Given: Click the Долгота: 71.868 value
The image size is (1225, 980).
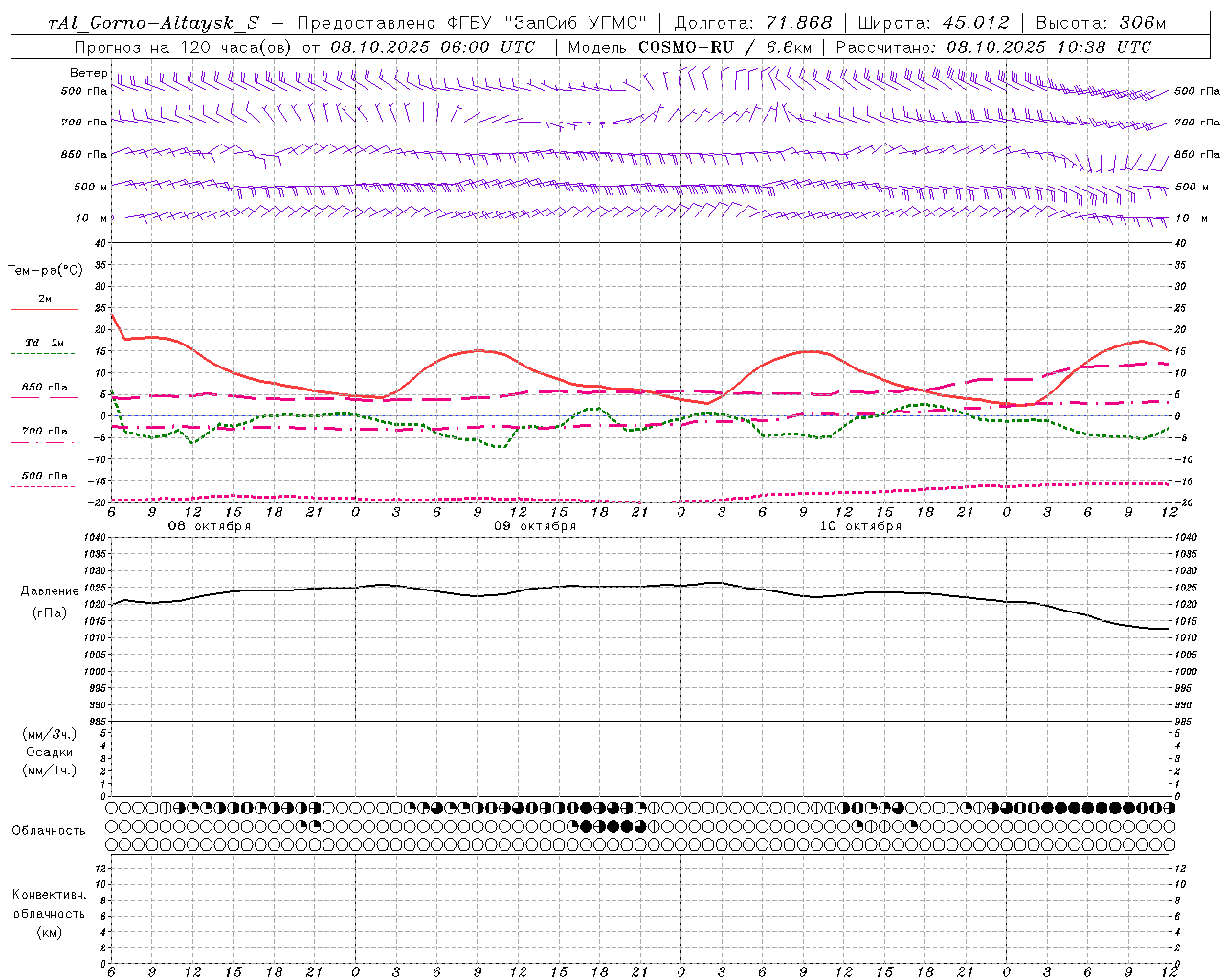Looking at the screenshot, I should tap(753, 23).
